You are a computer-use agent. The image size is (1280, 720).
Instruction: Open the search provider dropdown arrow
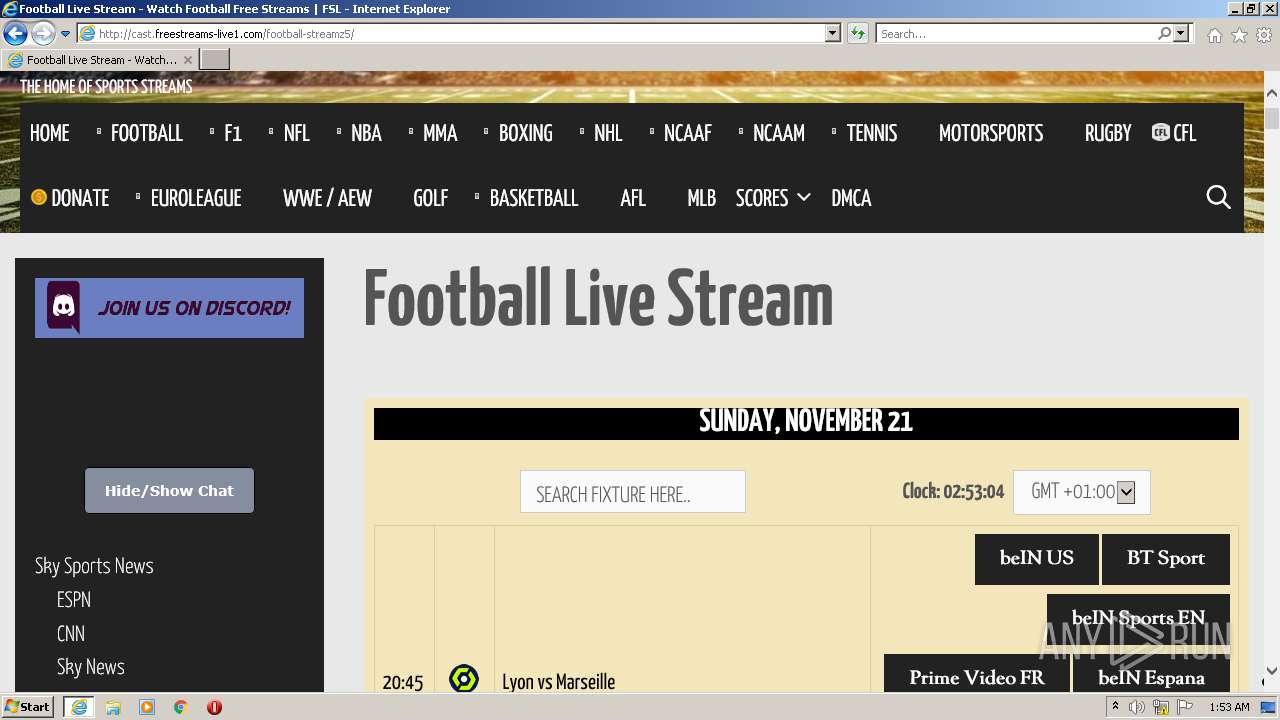click(x=1181, y=34)
